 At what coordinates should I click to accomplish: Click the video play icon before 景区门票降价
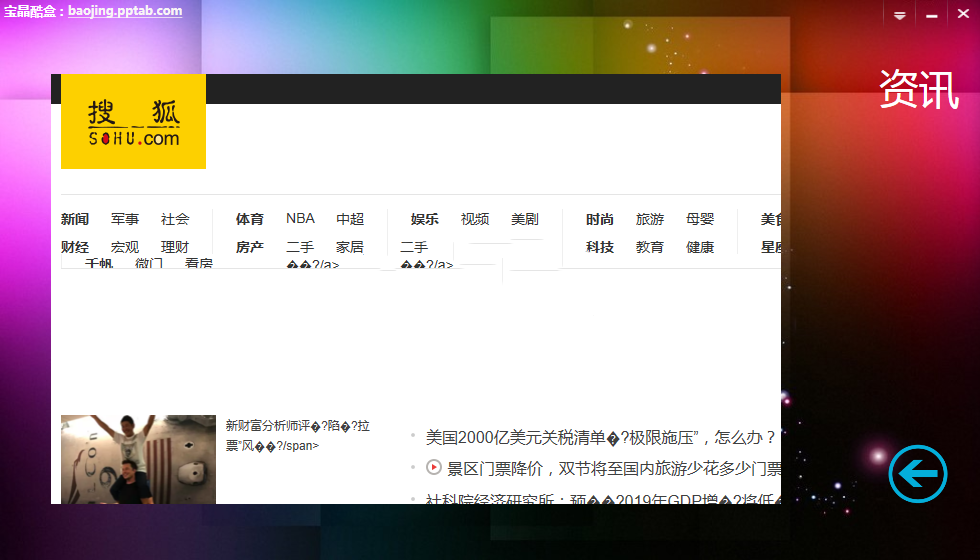coord(434,467)
